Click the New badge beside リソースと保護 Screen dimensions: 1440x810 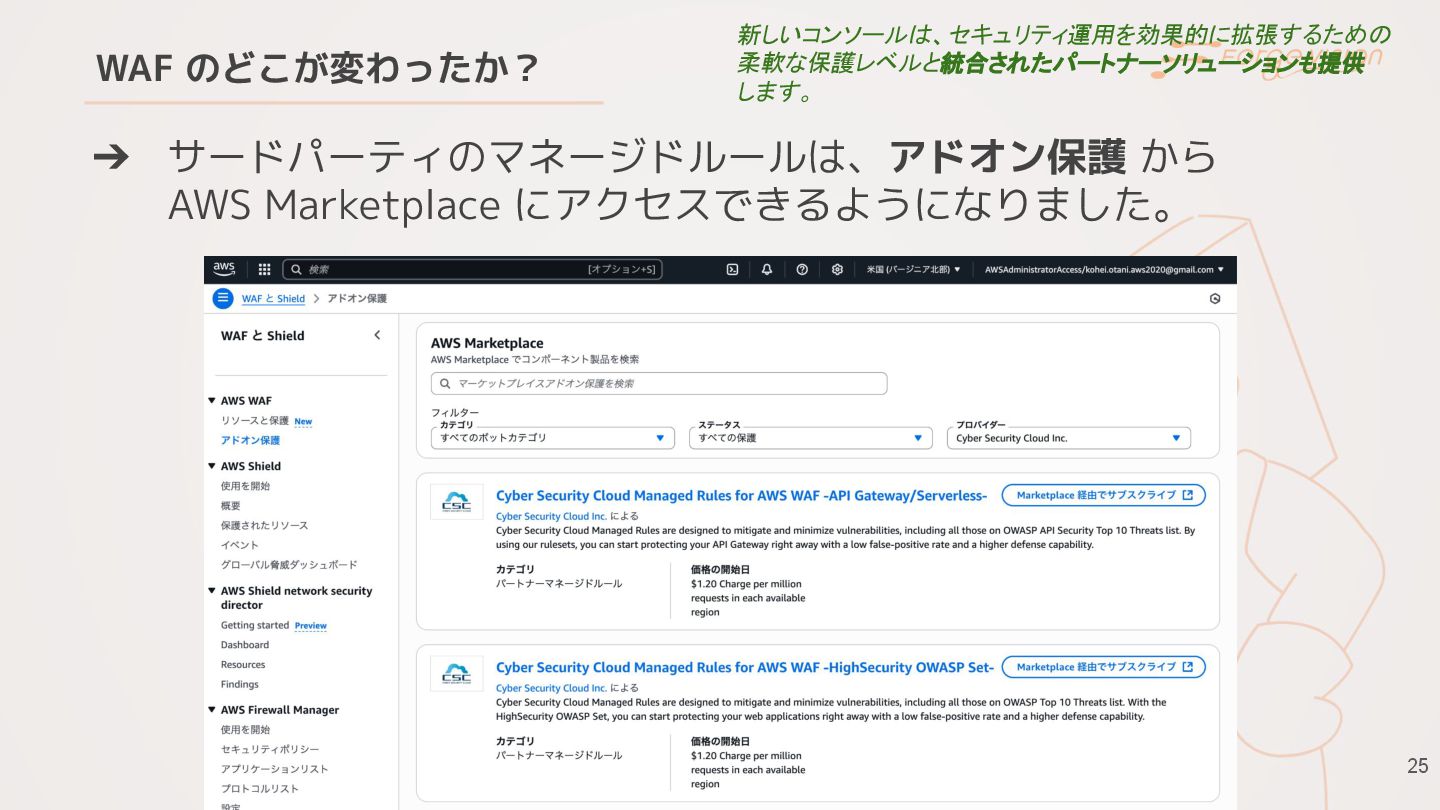pos(303,422)
